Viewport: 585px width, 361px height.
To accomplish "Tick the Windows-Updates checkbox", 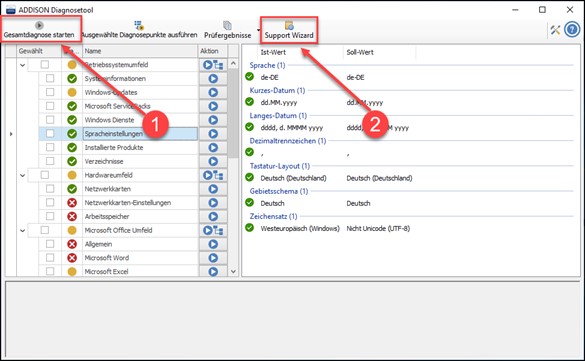I will 50,92.
